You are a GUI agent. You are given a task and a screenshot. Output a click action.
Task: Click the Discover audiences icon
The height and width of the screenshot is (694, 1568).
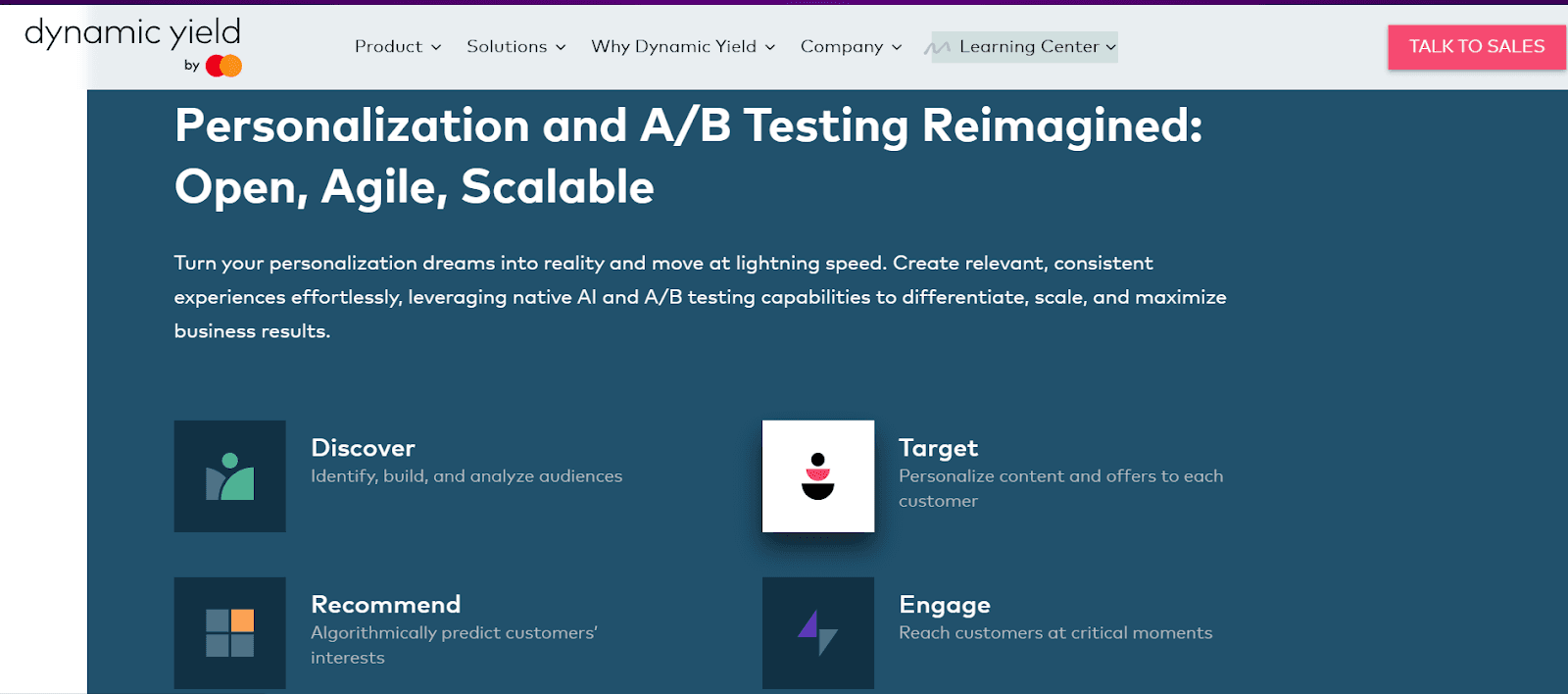pos(229,476)
